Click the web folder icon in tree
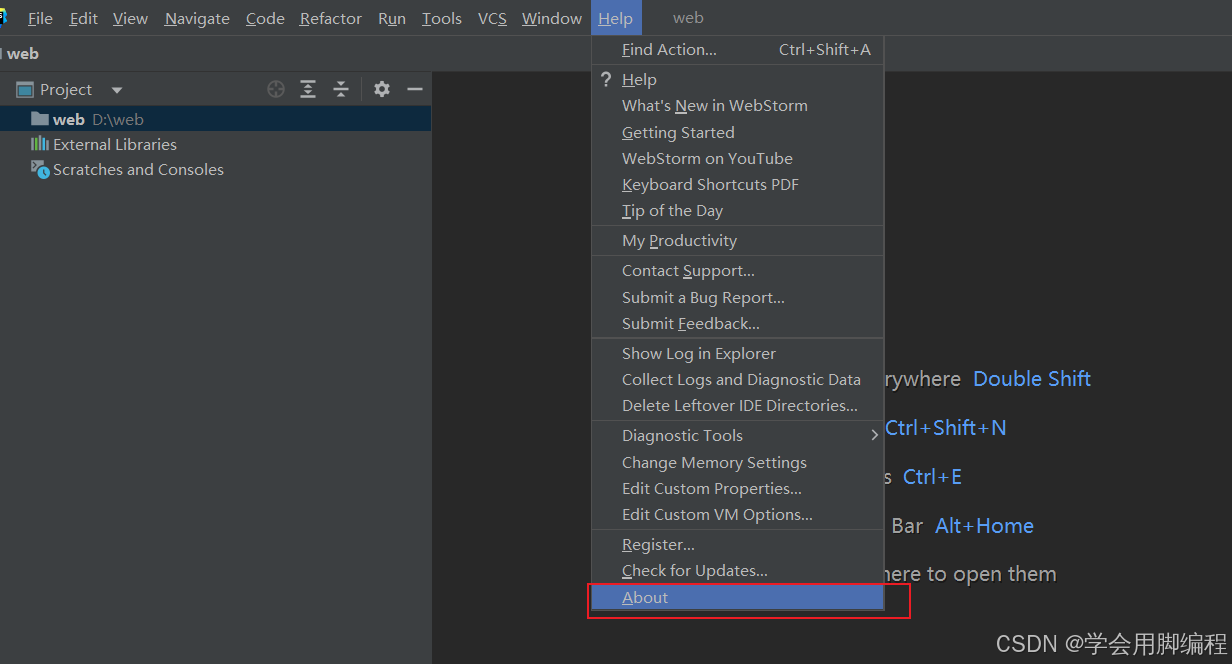Screen dimensions: 1232x664 click(x=40, y=119)
